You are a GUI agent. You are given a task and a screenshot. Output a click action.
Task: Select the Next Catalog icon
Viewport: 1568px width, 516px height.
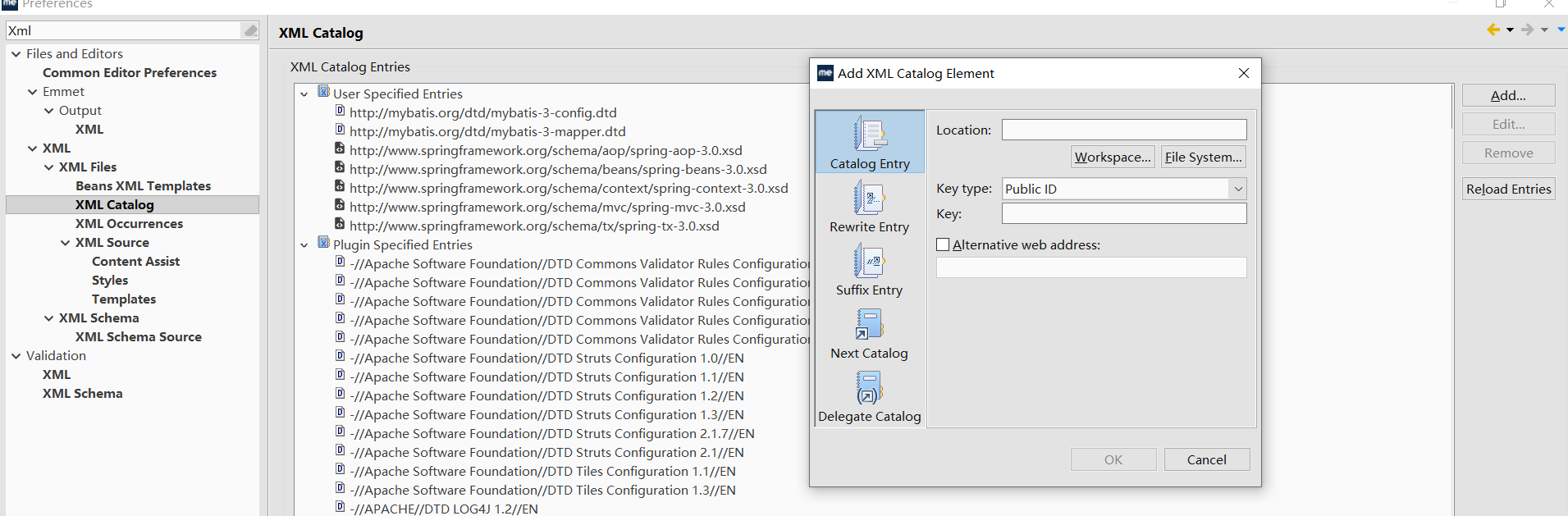tap(869, 324)
